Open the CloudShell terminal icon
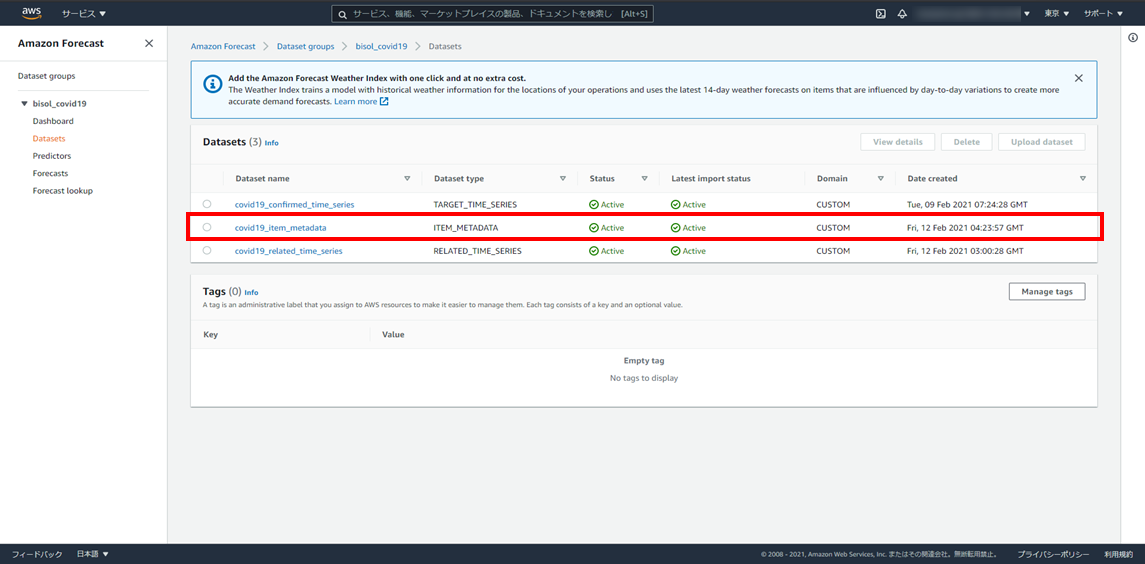Image resolution: width=1145 pixels, height=564 pixels. click(x=880, y=14)
